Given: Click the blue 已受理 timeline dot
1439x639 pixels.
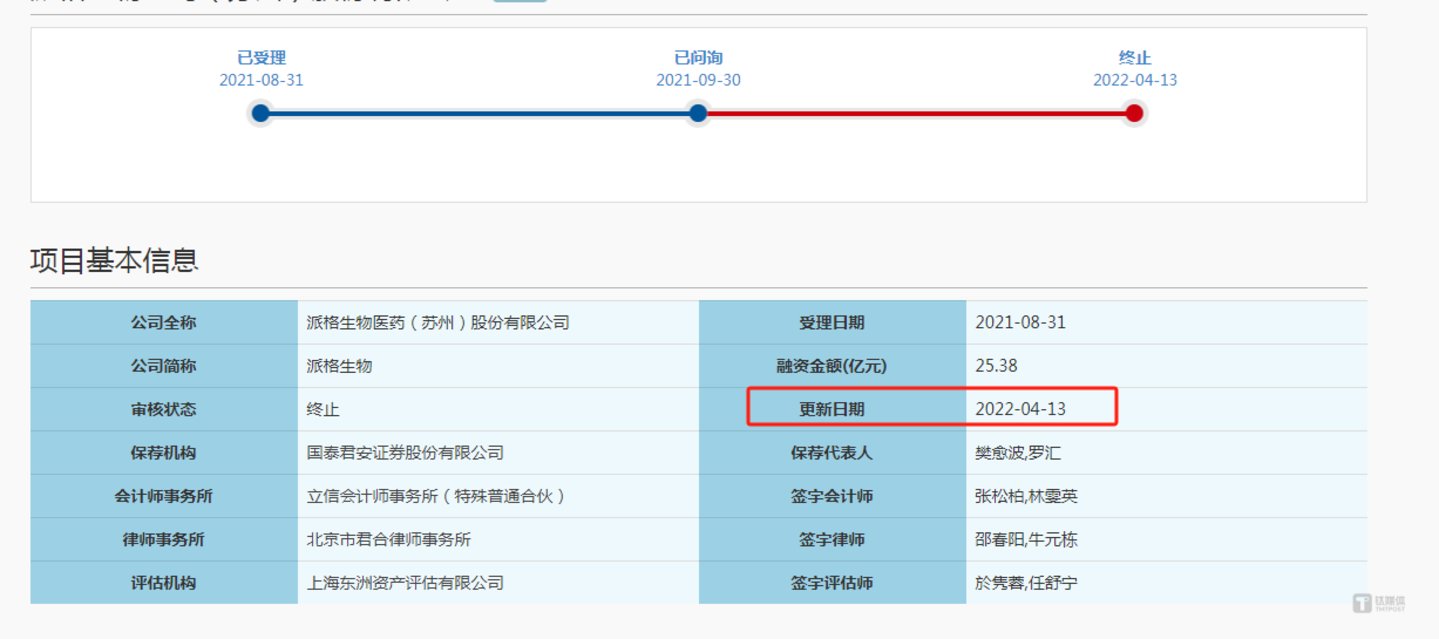Looking at the screenshot, I should (x=261, y=113).
